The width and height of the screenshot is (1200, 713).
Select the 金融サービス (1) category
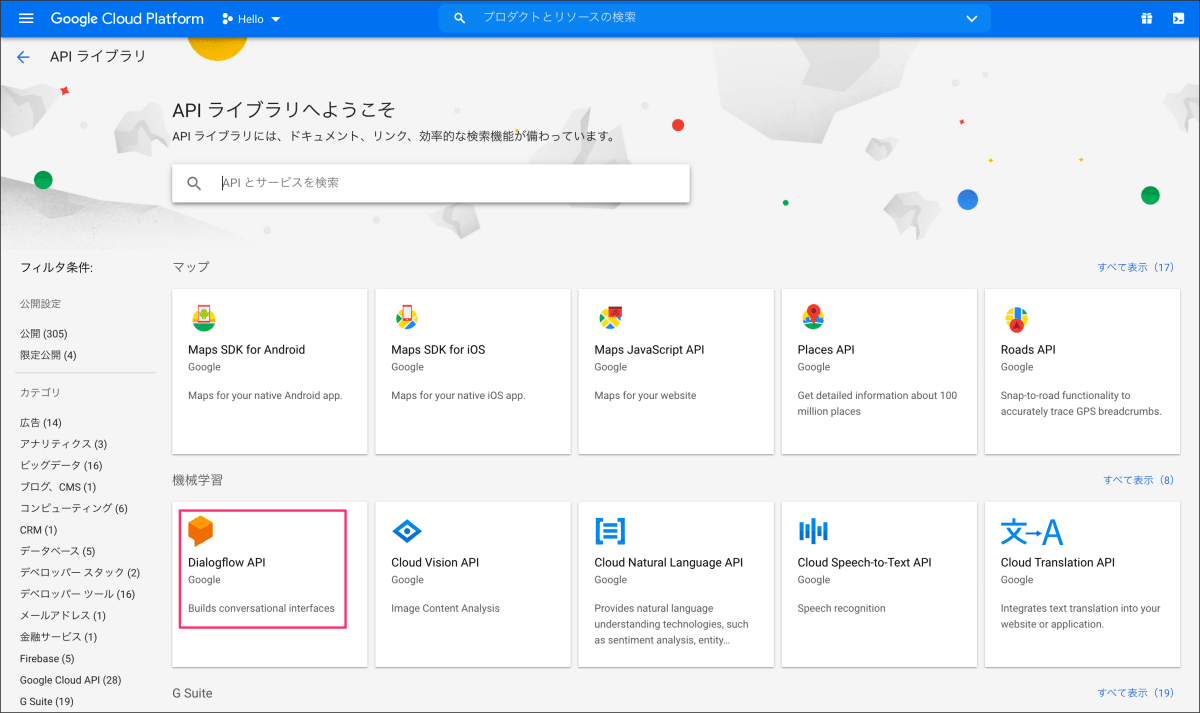tap(58, 637)
